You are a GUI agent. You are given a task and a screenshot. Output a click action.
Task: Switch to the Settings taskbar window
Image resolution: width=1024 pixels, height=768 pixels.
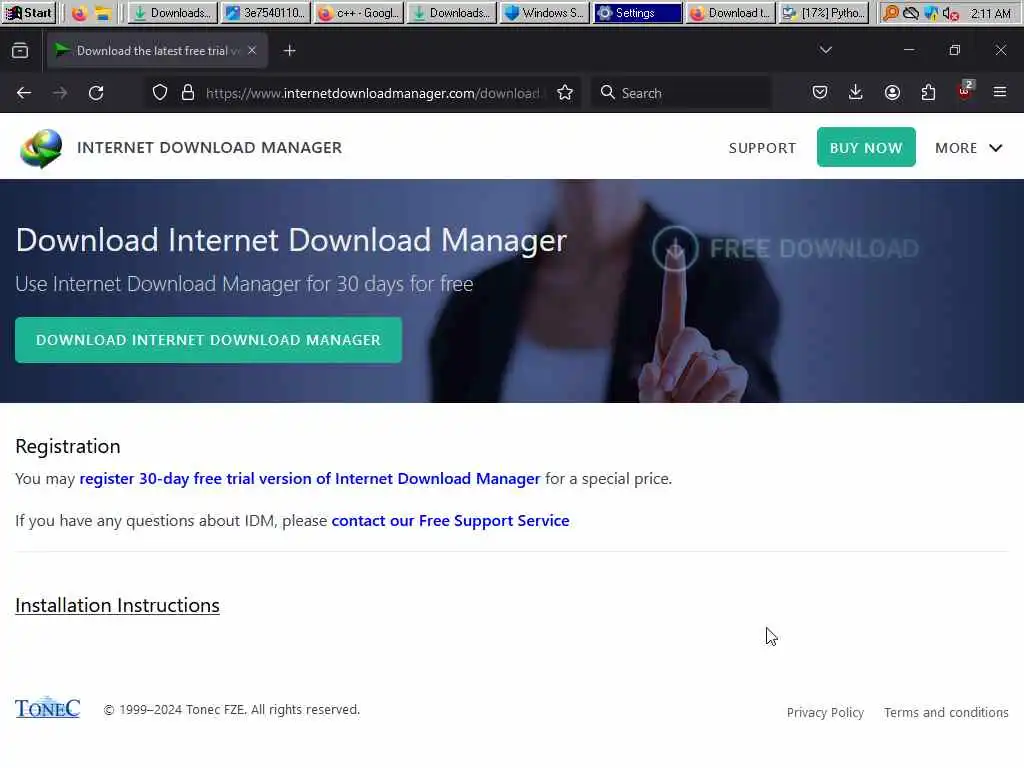(637, 12)
